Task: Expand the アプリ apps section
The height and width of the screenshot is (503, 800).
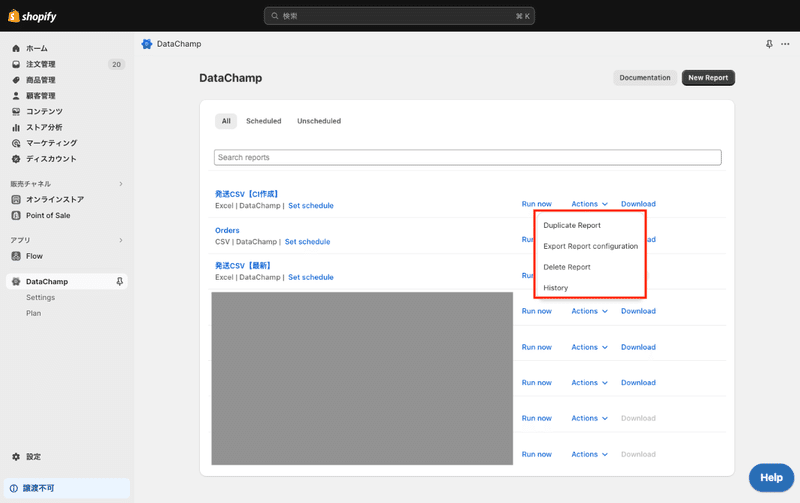Action: 121,240
